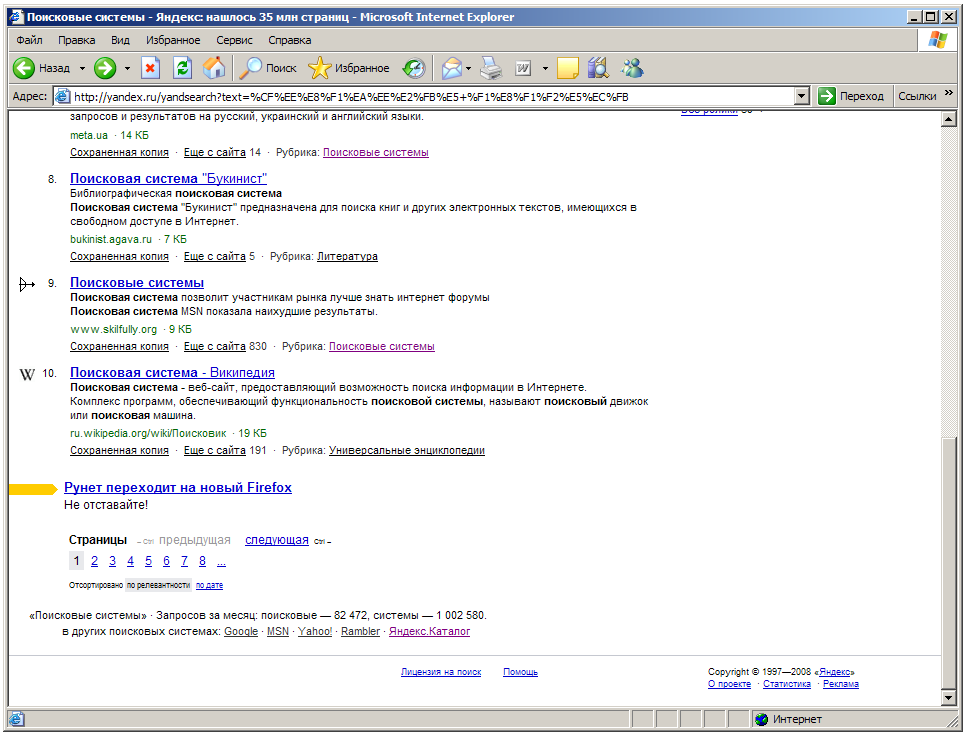Open the Favorites (Избранное) star button
This screenshot has width=967, height=737.
click(349, 68)
